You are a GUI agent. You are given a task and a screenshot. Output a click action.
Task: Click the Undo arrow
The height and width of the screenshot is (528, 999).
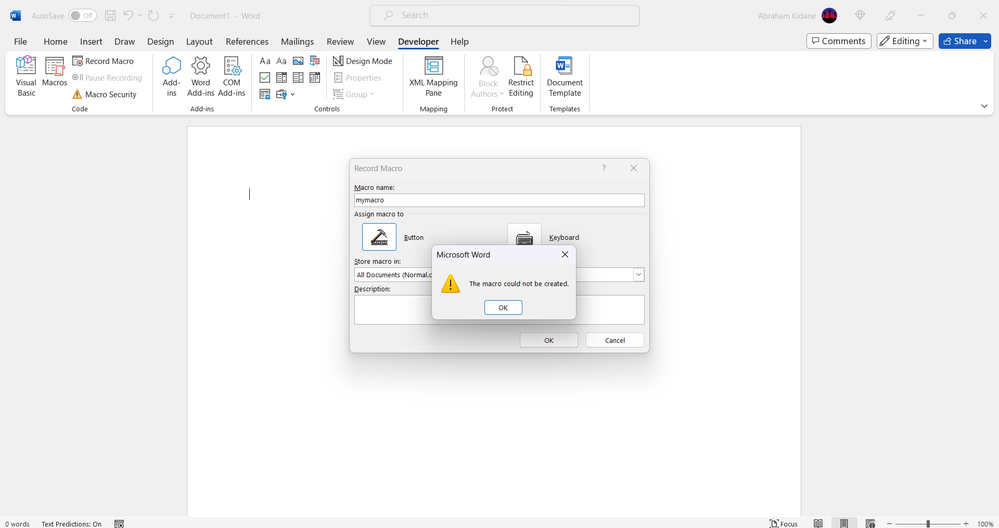(129, 15)
